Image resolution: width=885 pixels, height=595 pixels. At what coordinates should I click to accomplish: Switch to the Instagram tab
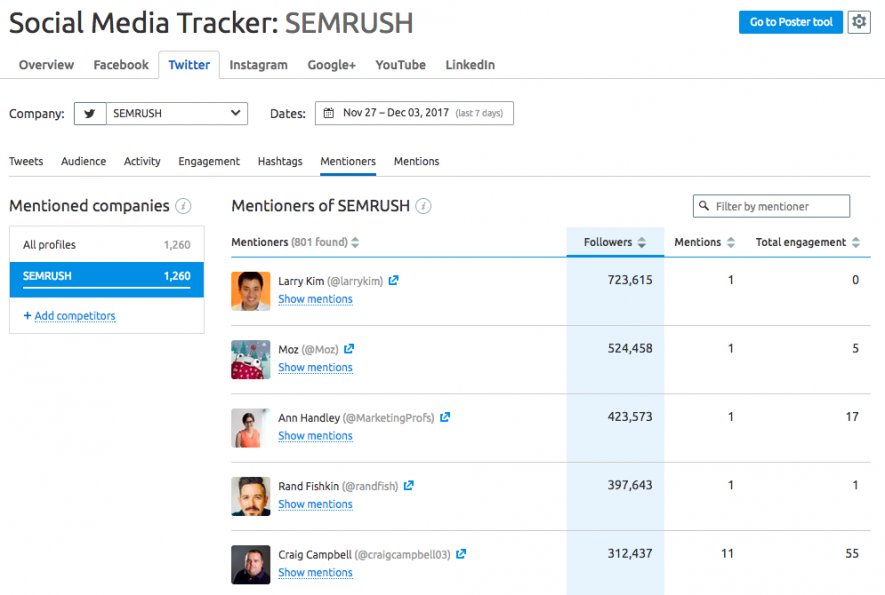(259, 65)
